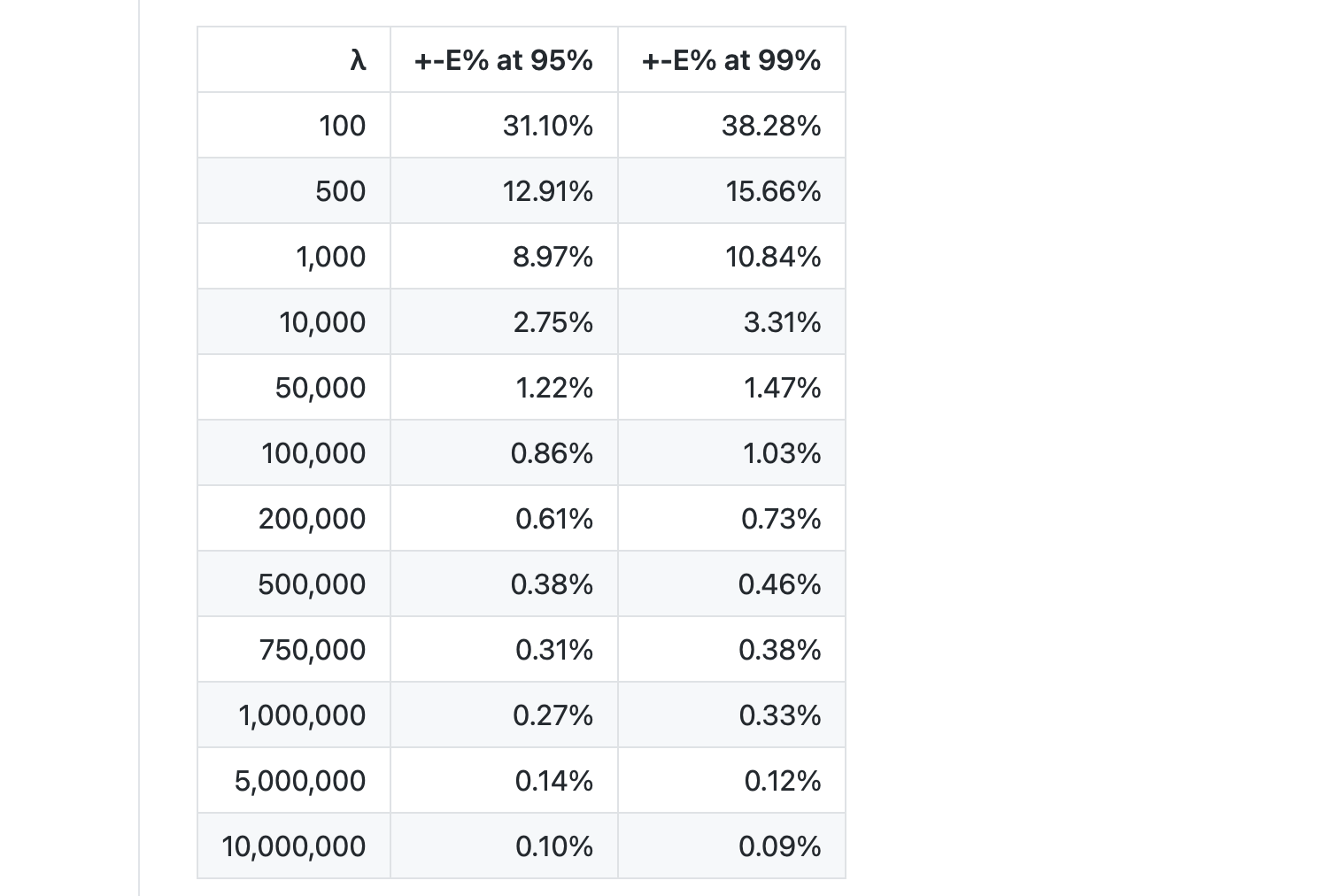Click the λ cell reading 200,000
1337x896 pixels.
[312, 519]
